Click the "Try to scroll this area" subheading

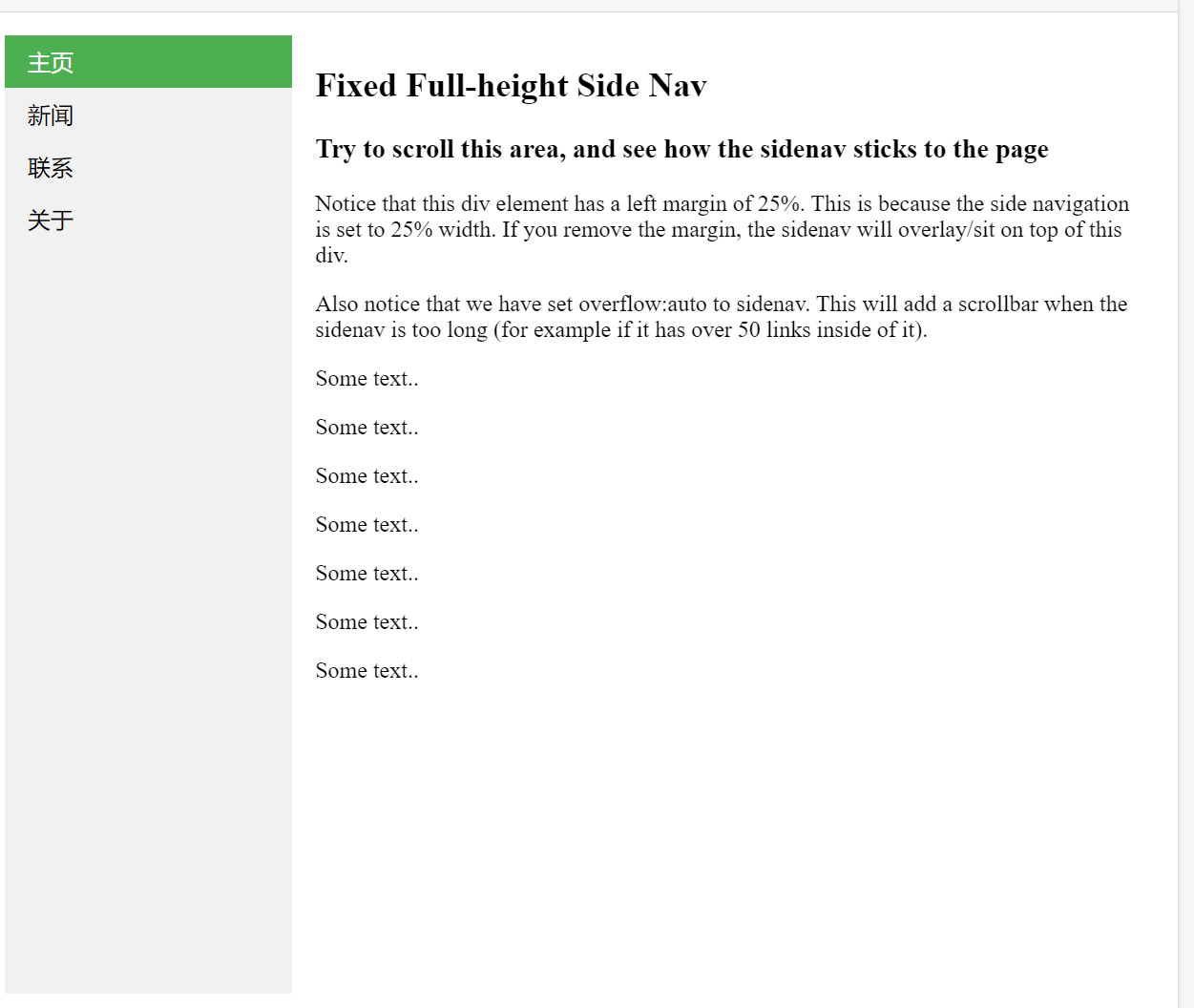click(x=681, y=150)
